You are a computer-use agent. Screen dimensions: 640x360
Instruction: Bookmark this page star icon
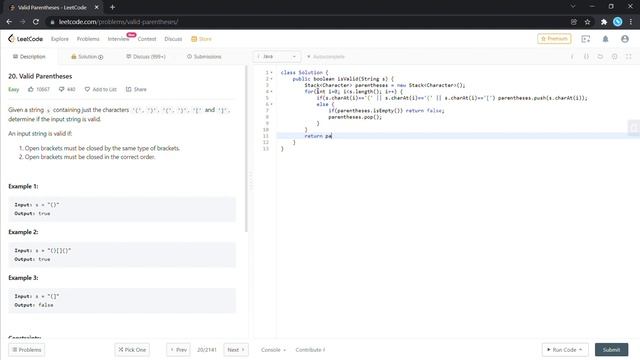pos(587,22)
